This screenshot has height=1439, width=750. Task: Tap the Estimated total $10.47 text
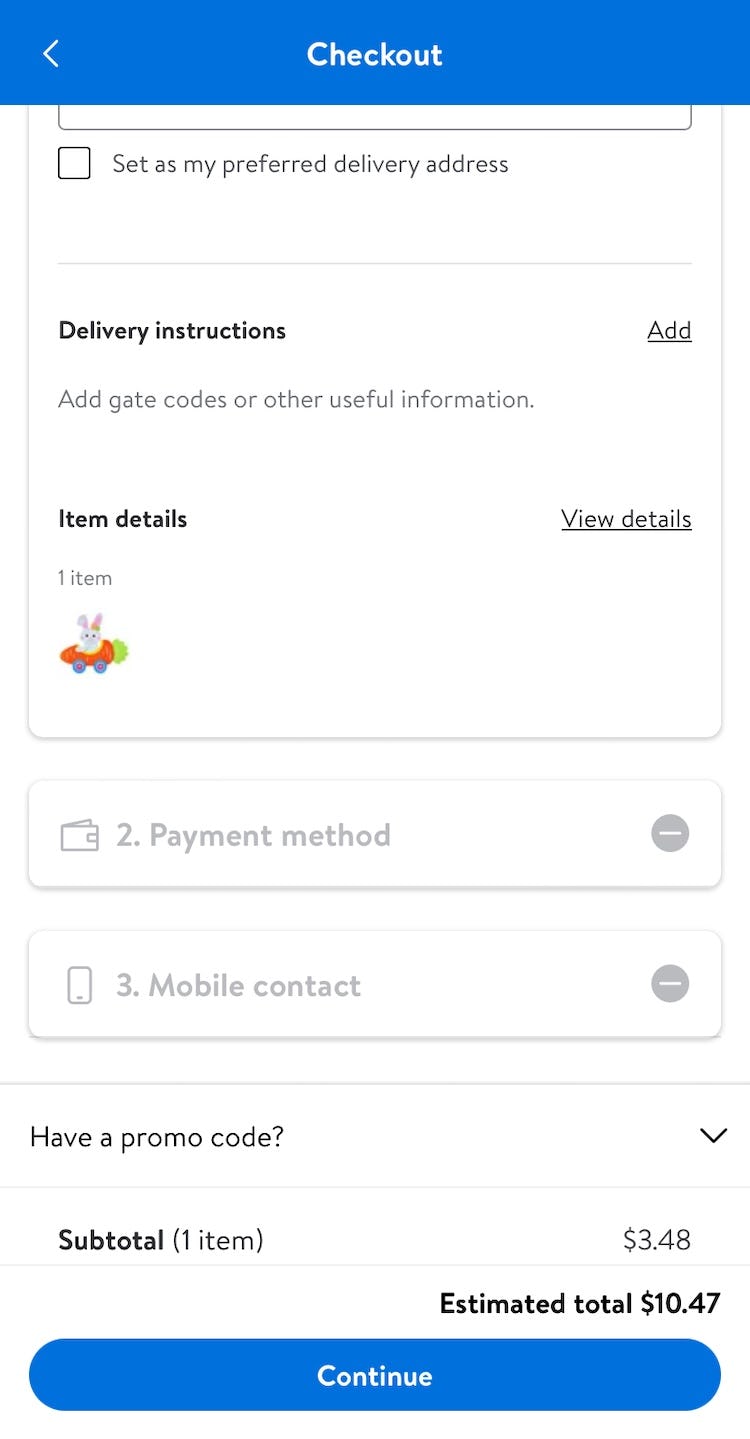(x=579, y=1304)
